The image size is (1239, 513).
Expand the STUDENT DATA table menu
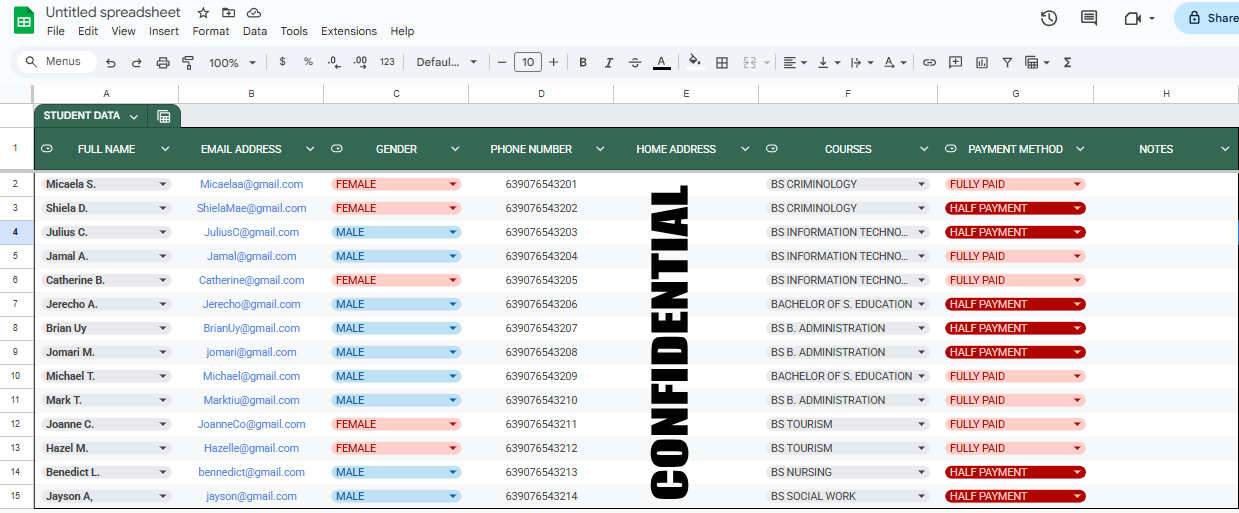[x=134, y=117]
